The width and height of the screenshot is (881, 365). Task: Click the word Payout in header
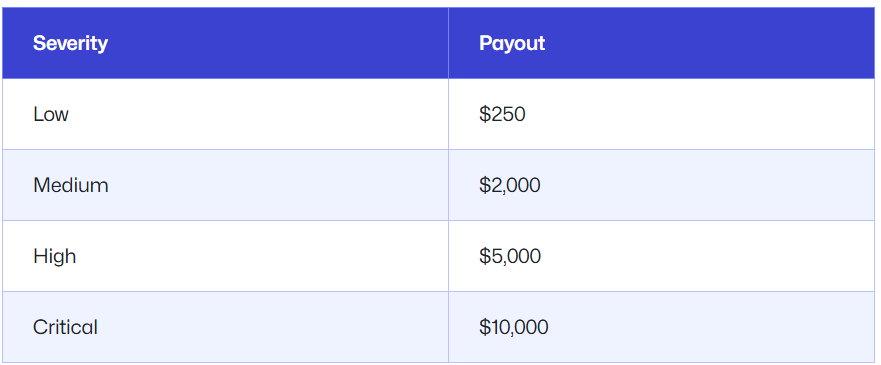click(x=512, y=44)
